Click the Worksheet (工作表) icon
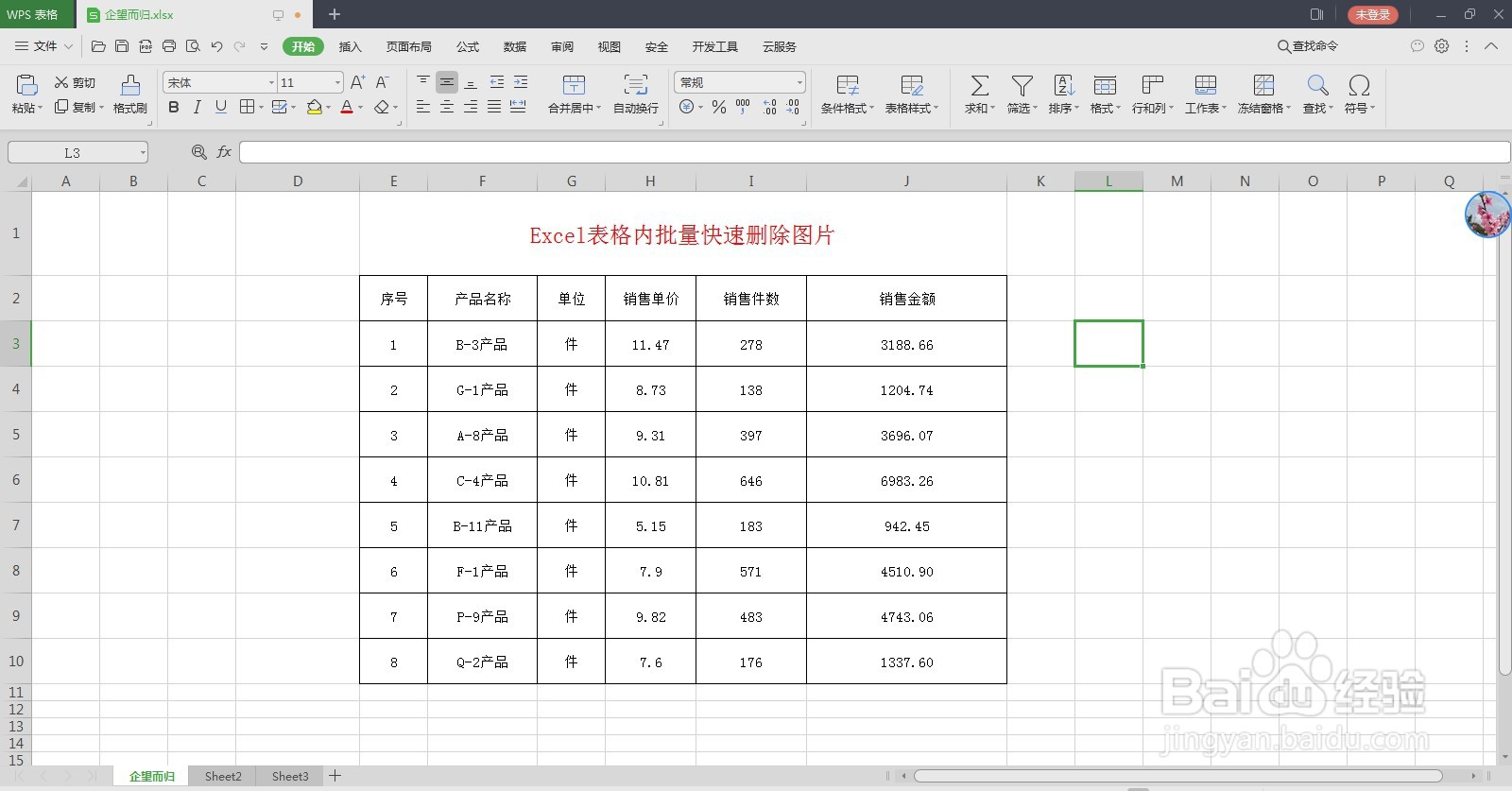 click(1205, 85)
